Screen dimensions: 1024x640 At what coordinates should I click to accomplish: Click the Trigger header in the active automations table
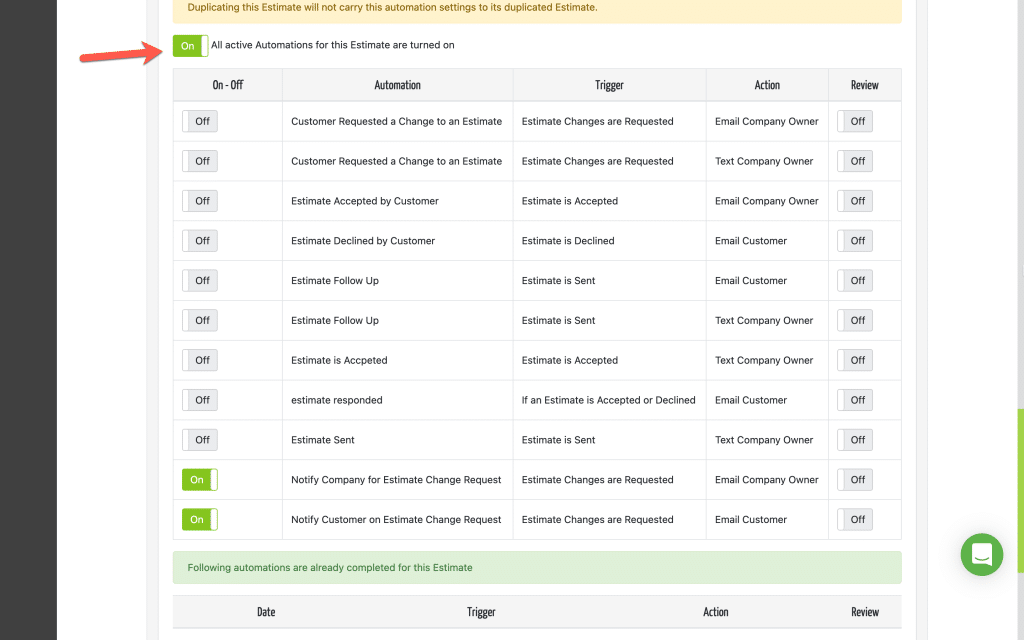(x=609, y=85)
